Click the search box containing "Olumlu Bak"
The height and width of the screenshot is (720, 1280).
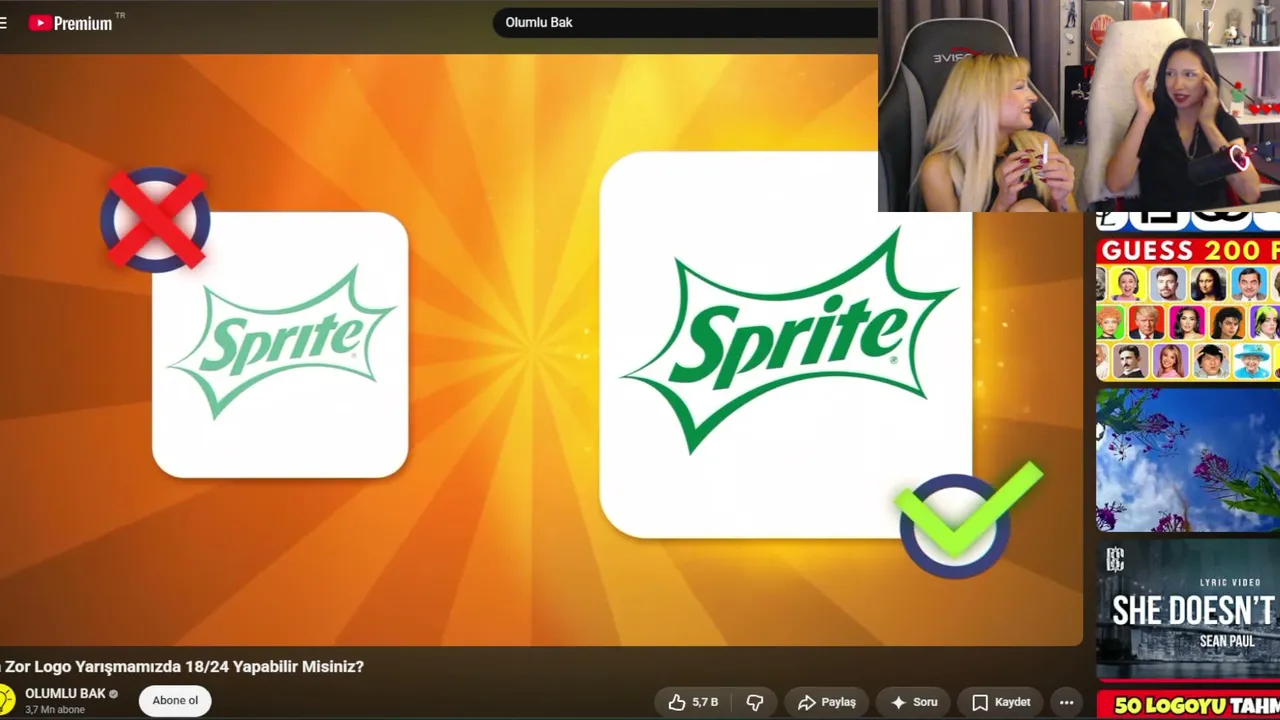tap(686, 22)
